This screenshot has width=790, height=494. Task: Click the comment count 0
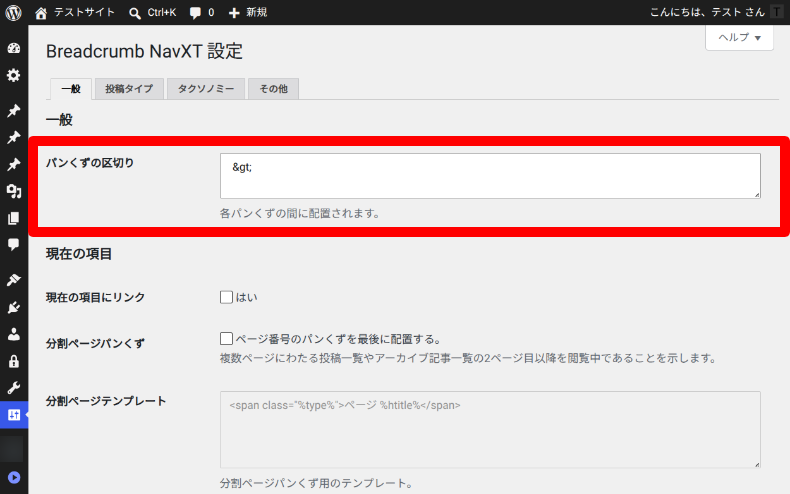click(x=211, y=13)
